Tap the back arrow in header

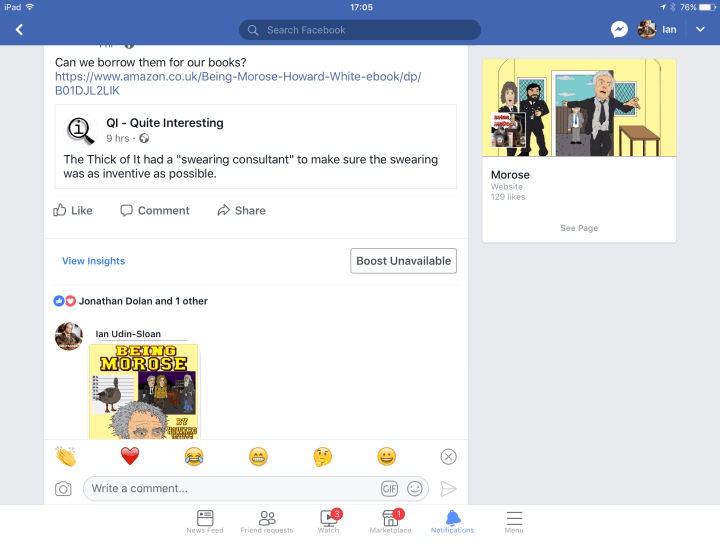click(x=19, y=30)
